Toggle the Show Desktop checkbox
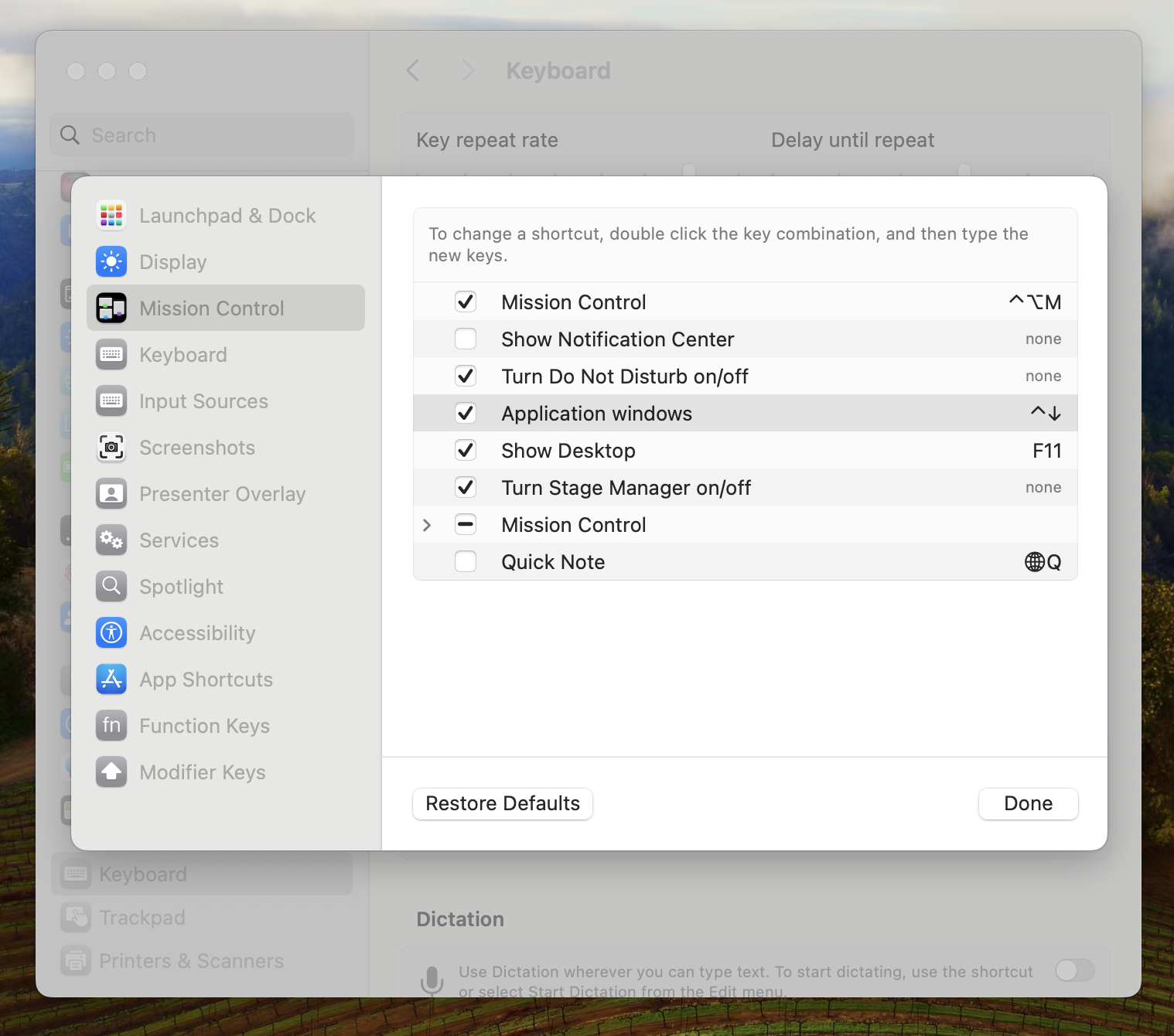Viewport: 1174px width, 1036px height. 466,450
